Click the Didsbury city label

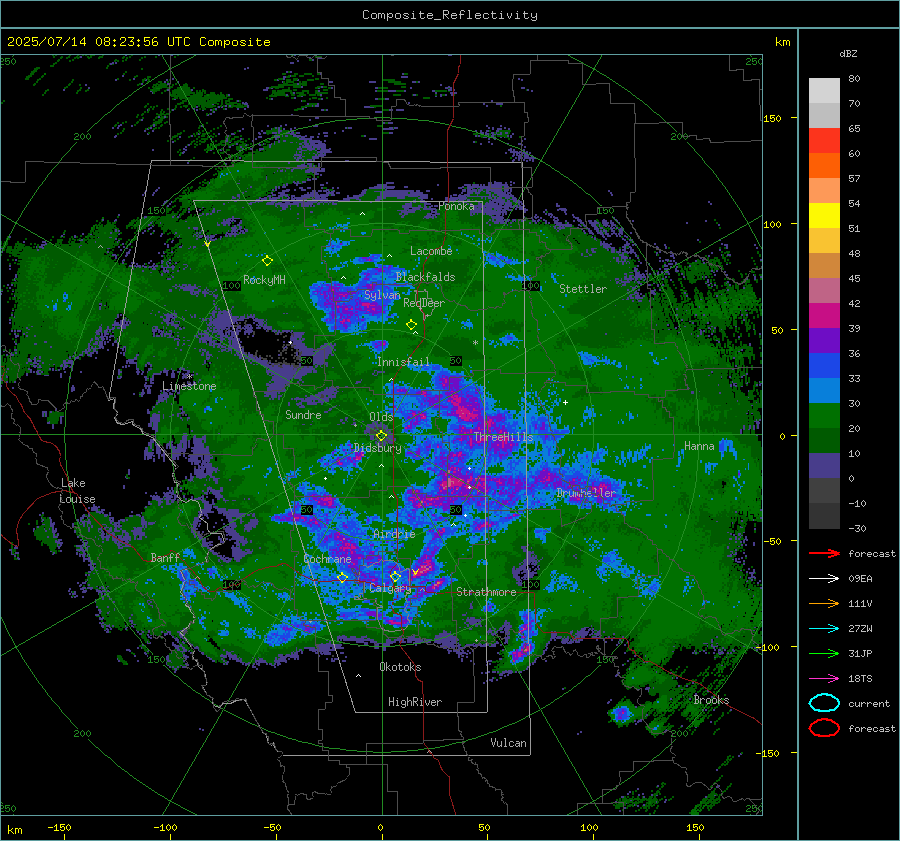click(x=377, y=448)
